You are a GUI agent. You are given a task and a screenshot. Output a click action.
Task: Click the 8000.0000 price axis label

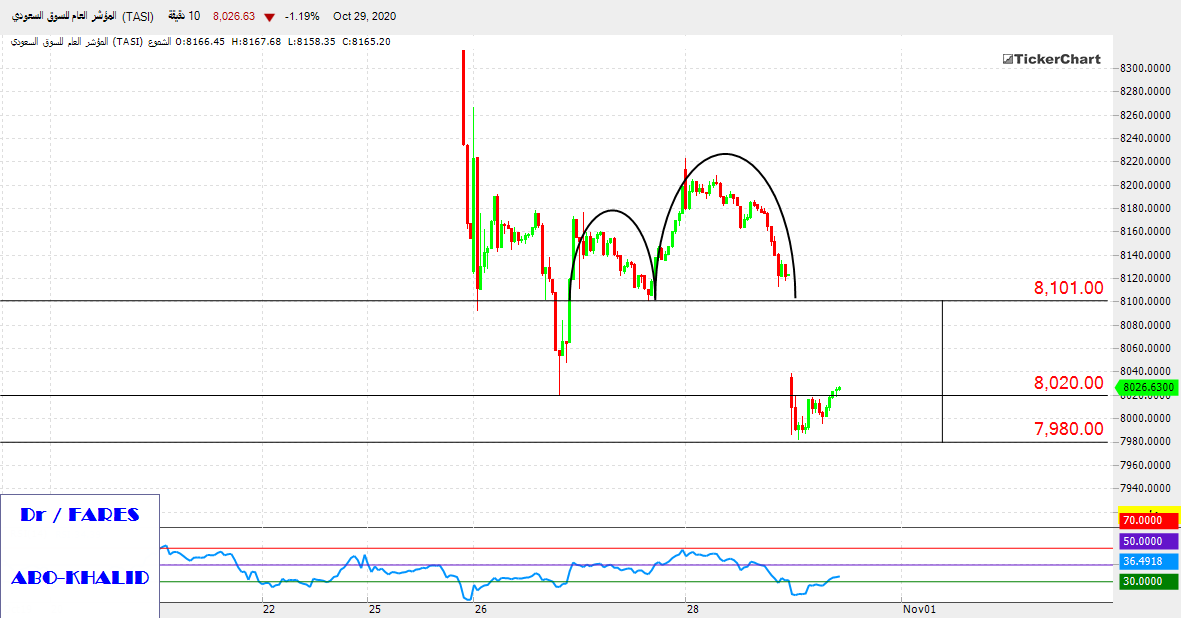[1145, 419]
